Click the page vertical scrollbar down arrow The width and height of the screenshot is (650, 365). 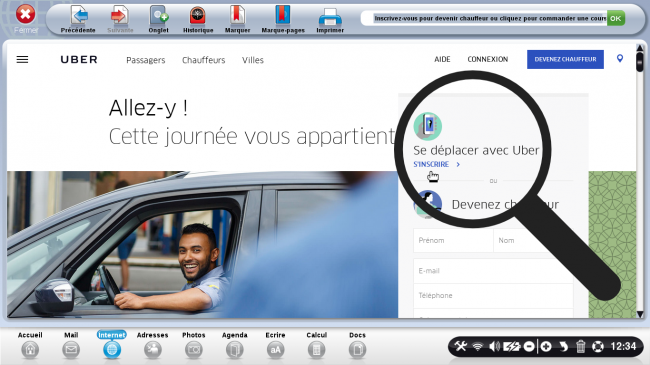pyautogui.click(x=640, y=314)
